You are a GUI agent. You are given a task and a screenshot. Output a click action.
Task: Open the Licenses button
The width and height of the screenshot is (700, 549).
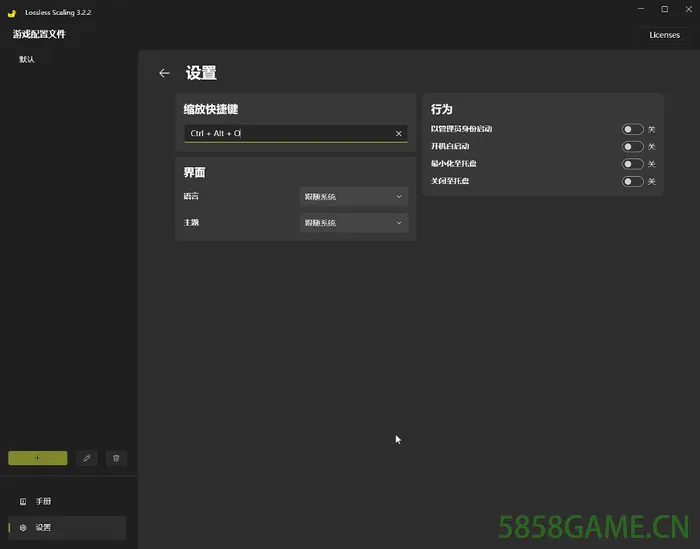[664, 35]
